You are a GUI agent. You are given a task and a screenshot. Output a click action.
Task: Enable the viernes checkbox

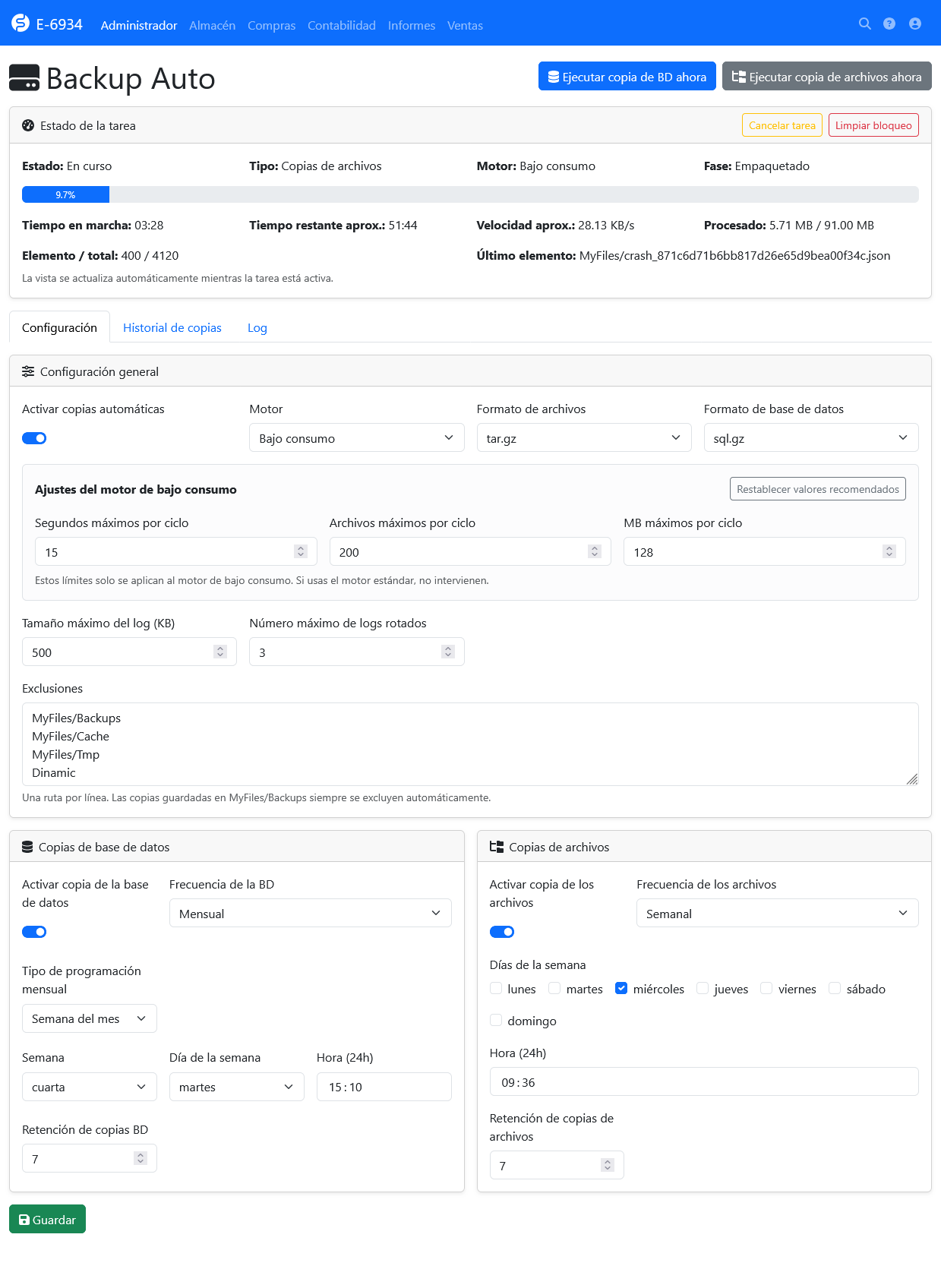(766, 988)
